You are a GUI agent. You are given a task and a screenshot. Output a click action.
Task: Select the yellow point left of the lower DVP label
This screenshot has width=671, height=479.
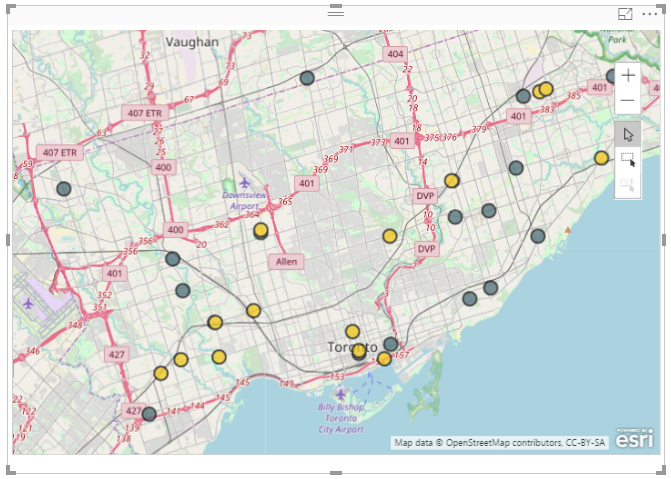[x=389, y=236]
